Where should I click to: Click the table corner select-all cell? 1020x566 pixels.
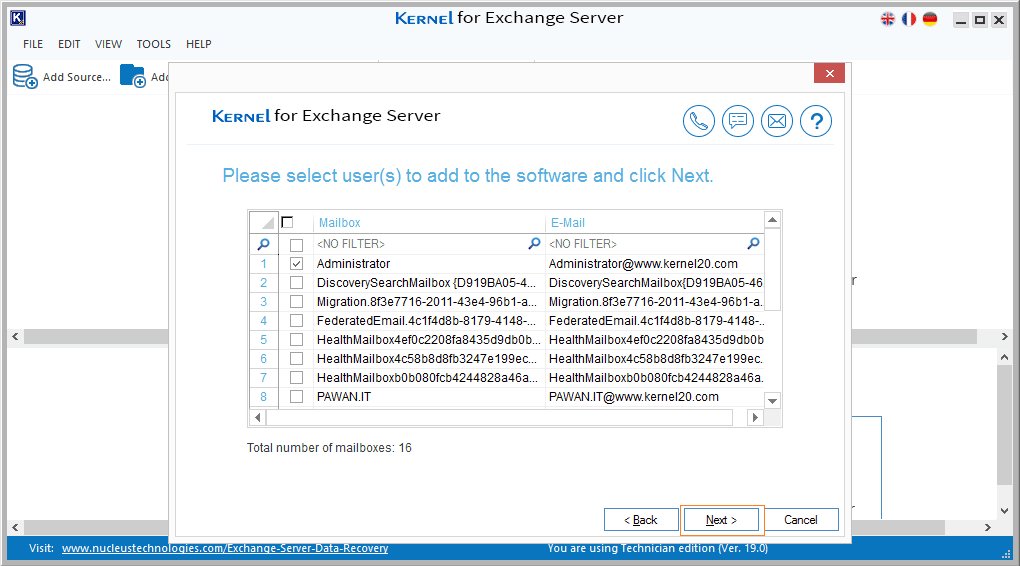pyautogui.click(x=264, y=222)
